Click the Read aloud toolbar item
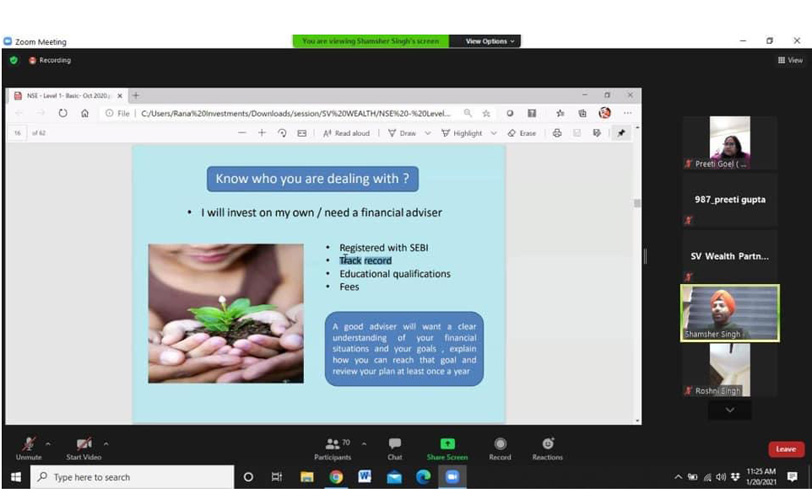Viewport: 812px width, 504px height. click(346, 133)
